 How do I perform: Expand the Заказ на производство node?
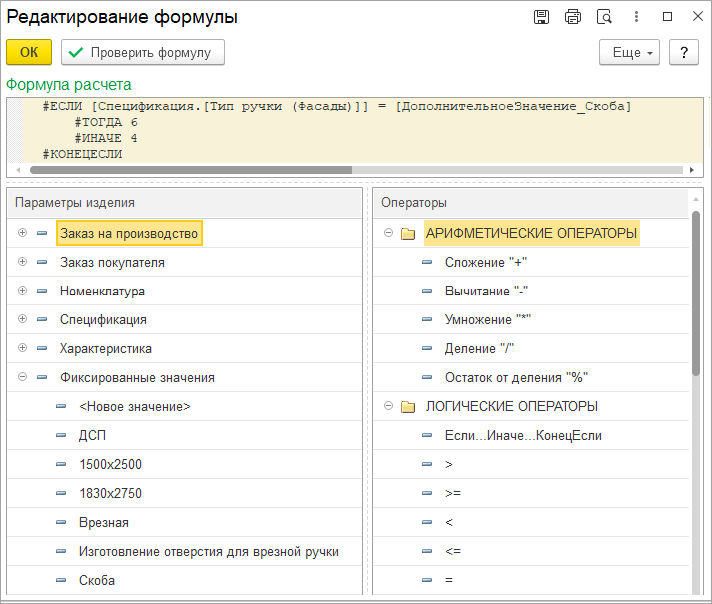click(x=22, y=233)
